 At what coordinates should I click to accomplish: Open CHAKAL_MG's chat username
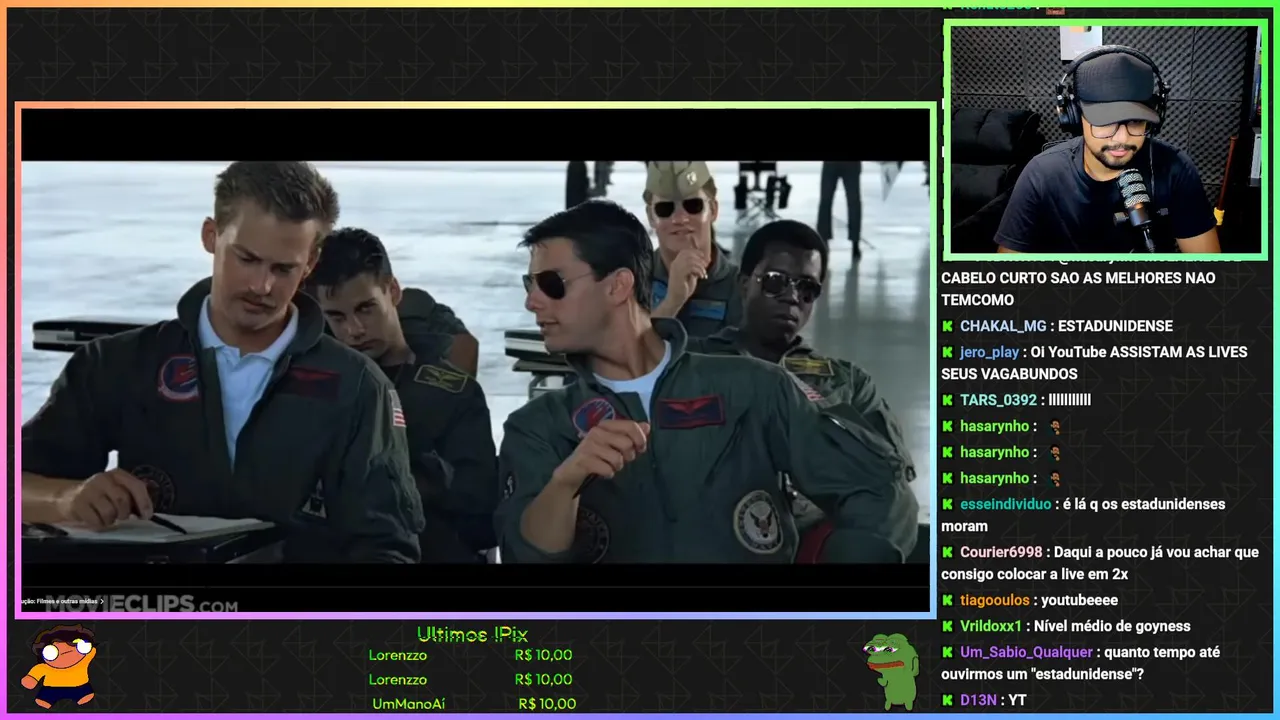[1003, 326]
